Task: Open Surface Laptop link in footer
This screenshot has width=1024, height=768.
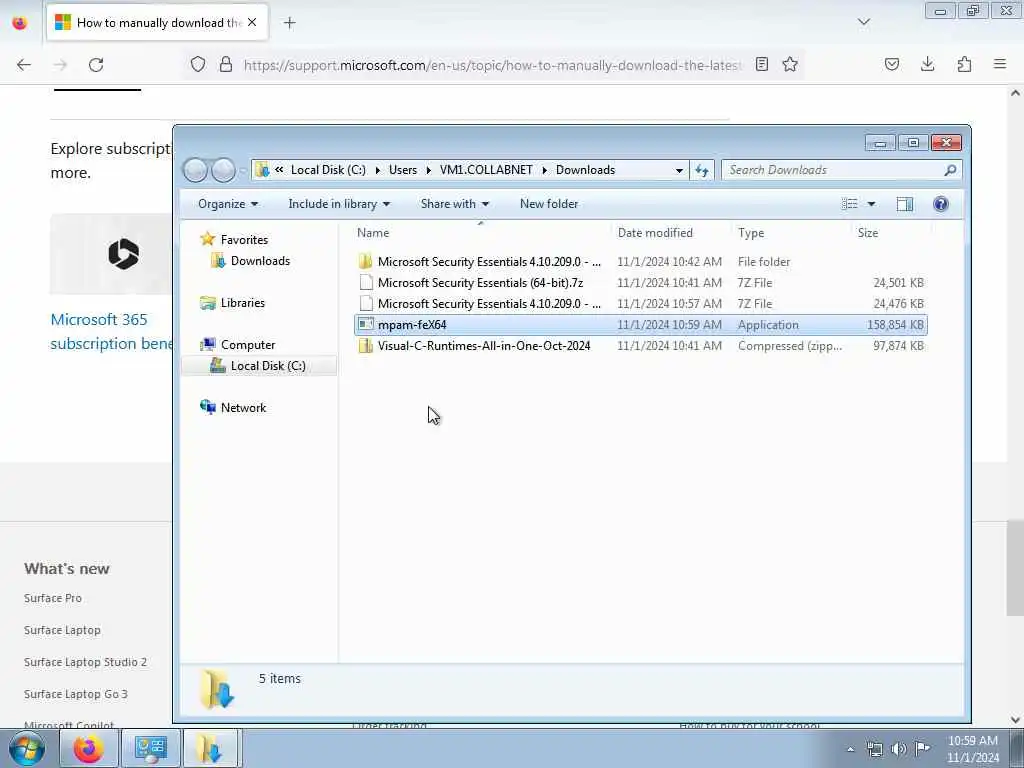Action: click(x=62, y=630)
